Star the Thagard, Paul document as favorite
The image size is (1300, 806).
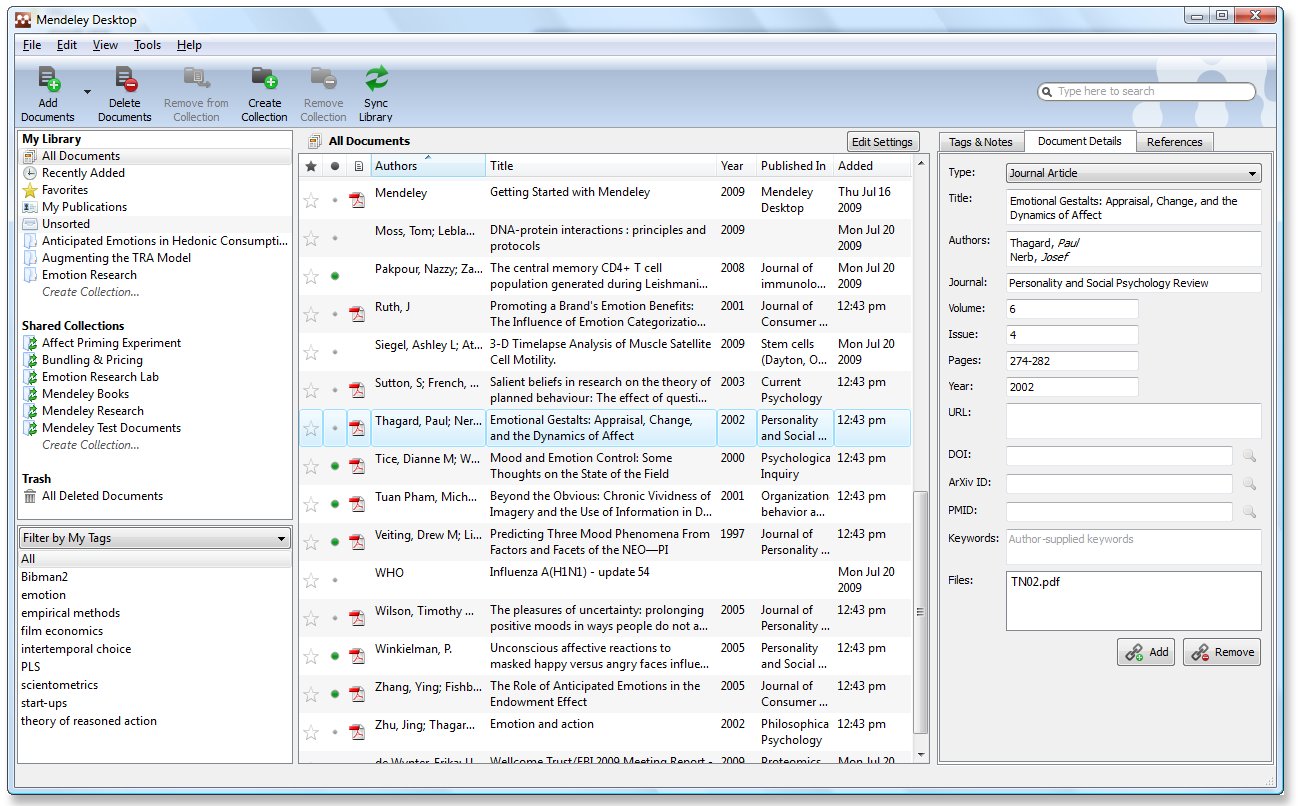[311, 428]
